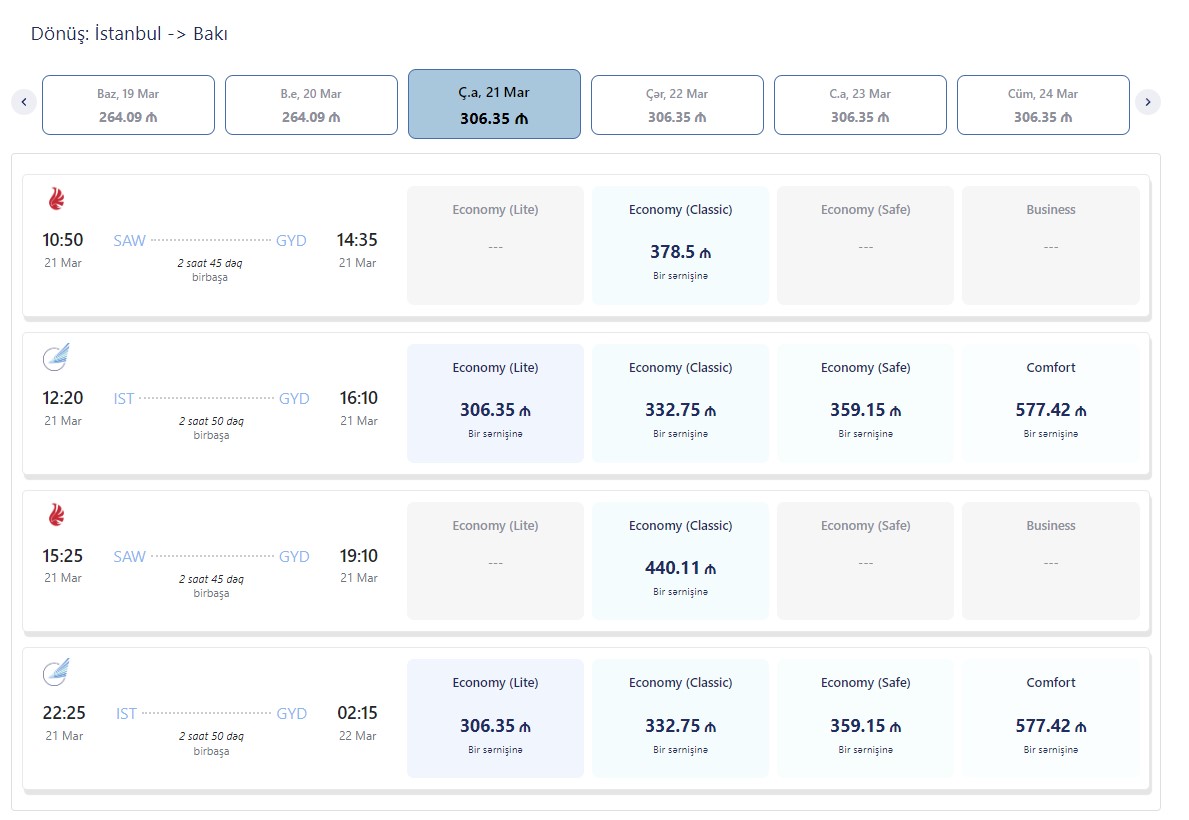Select the Baz, 19 Mar date tab

(x=128, y=105)
